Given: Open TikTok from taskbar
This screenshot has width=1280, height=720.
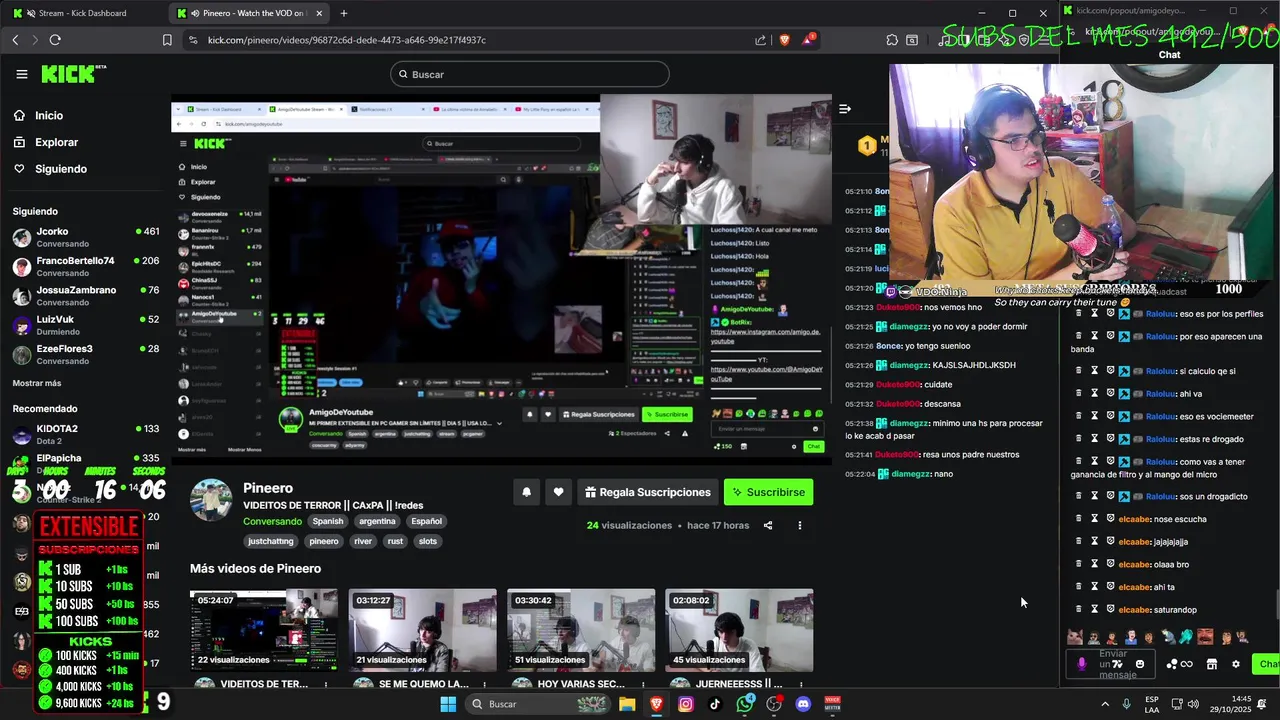Looking at the screenshot, I should click(715, 704).
